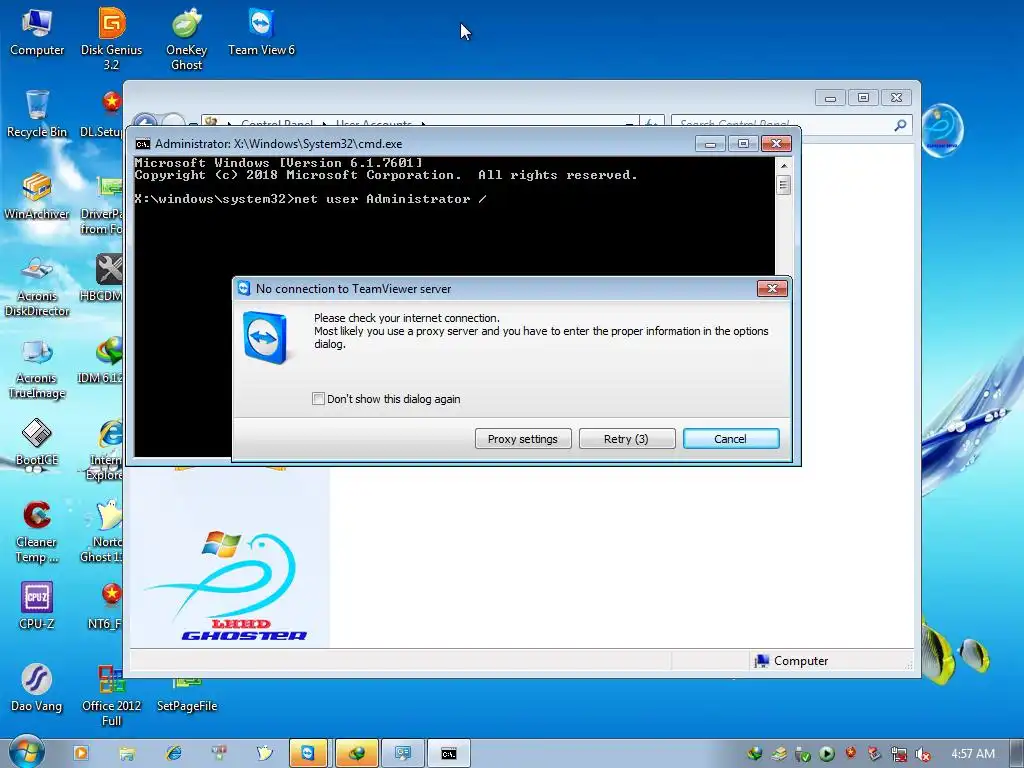The image size is (1024, 768).
Task: Open the OneKey Ghost desktop shortcut
Action: coord(186,38)
